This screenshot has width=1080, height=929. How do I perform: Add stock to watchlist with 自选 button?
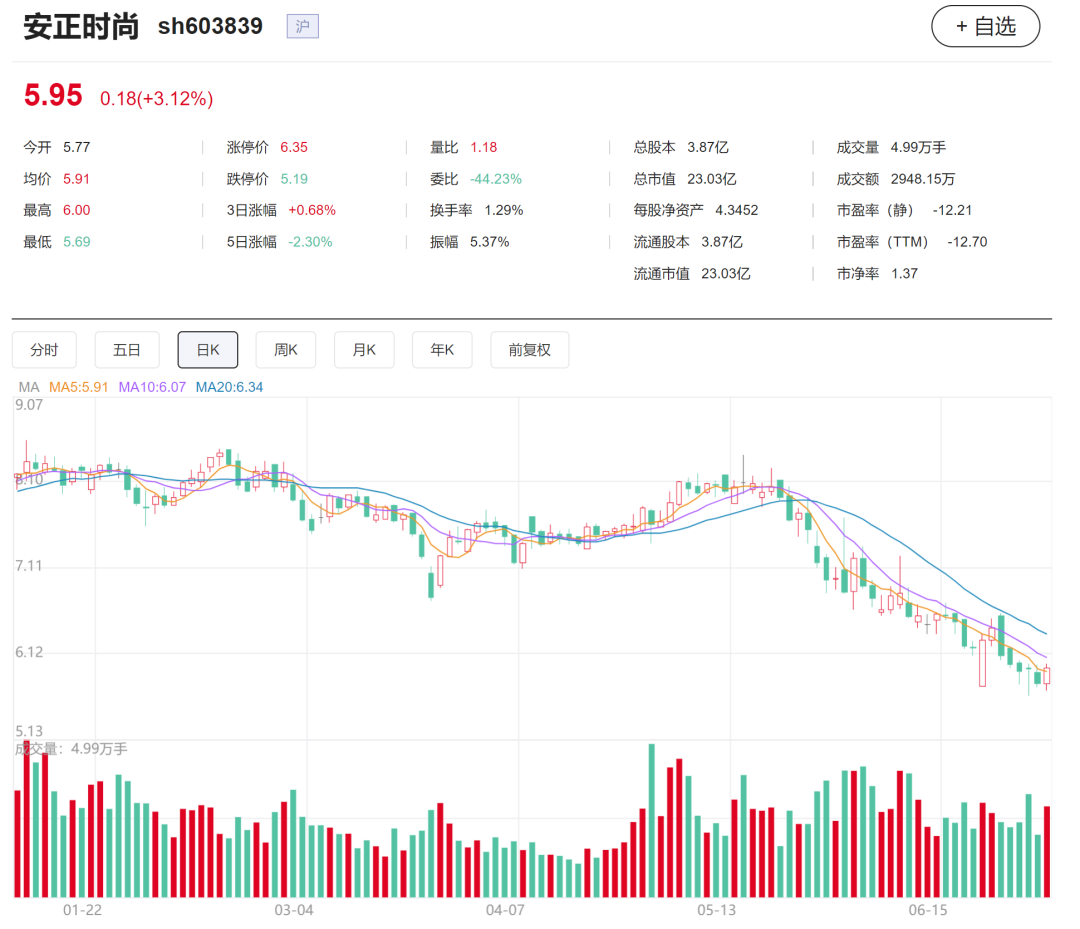(985, 27)
